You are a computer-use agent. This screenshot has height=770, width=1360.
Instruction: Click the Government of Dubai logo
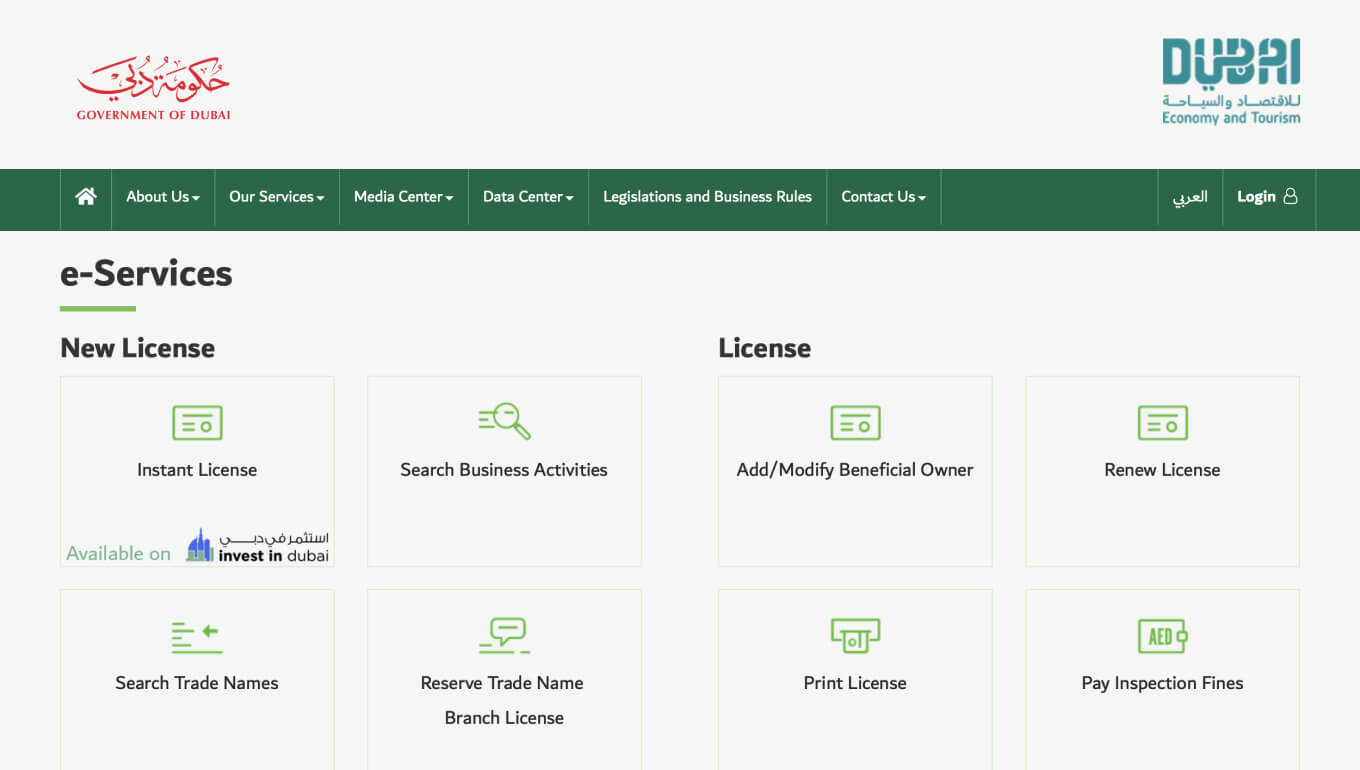[x=153, y=88]
